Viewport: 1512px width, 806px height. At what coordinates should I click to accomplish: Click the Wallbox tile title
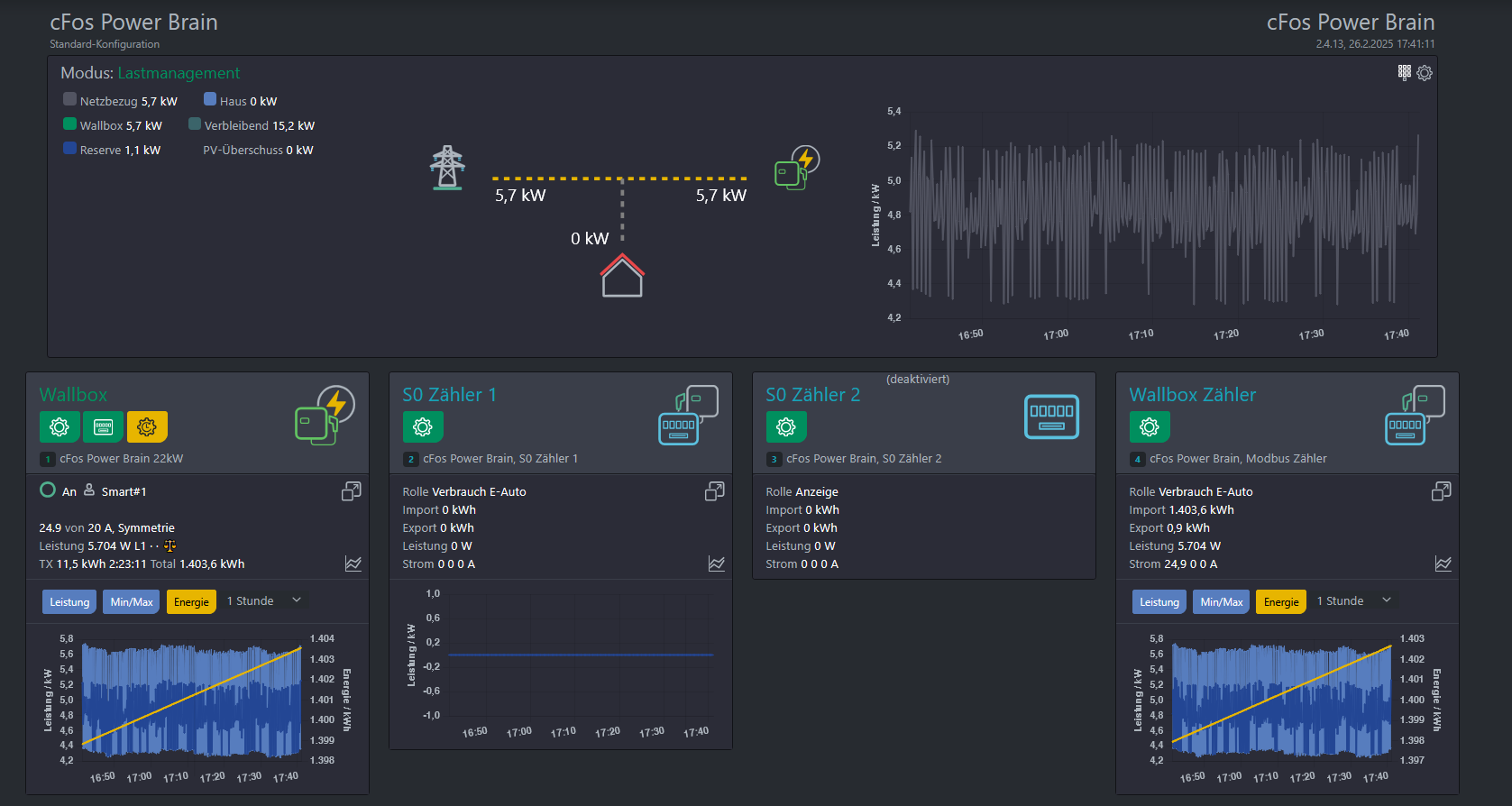[73, 395]
